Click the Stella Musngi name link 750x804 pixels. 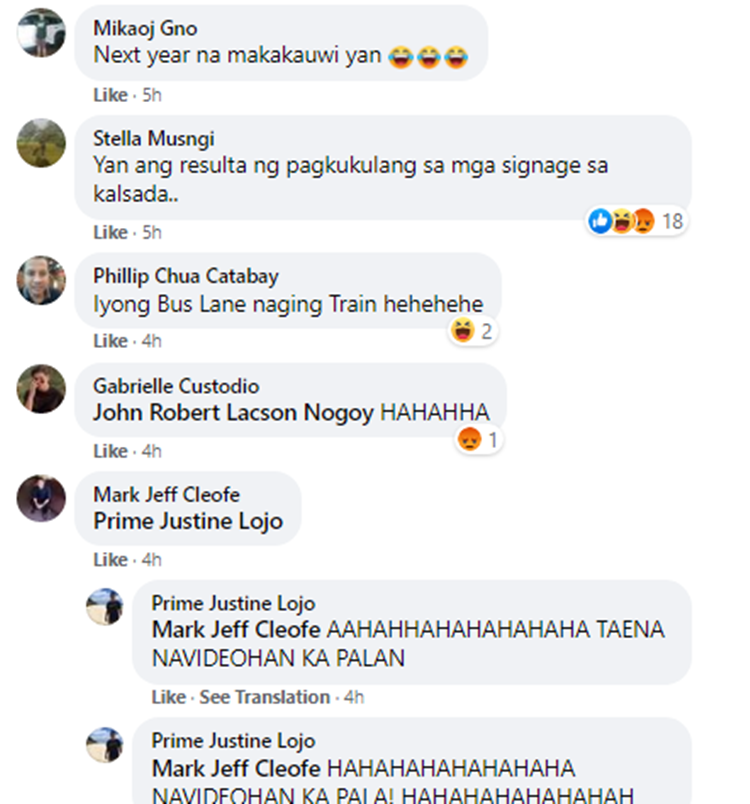click(154, 138)
